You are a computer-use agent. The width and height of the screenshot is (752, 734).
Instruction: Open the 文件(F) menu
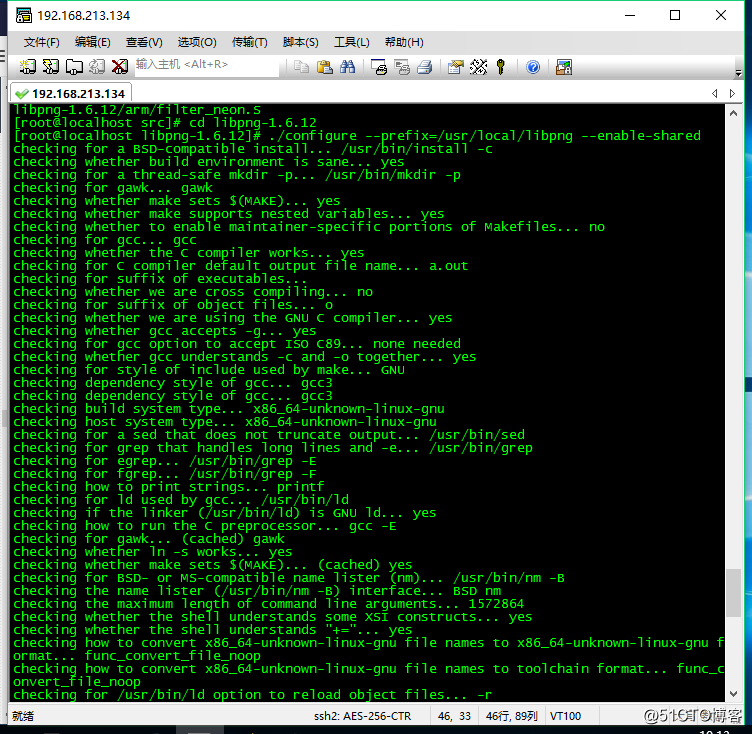click(x=42, y=42)
